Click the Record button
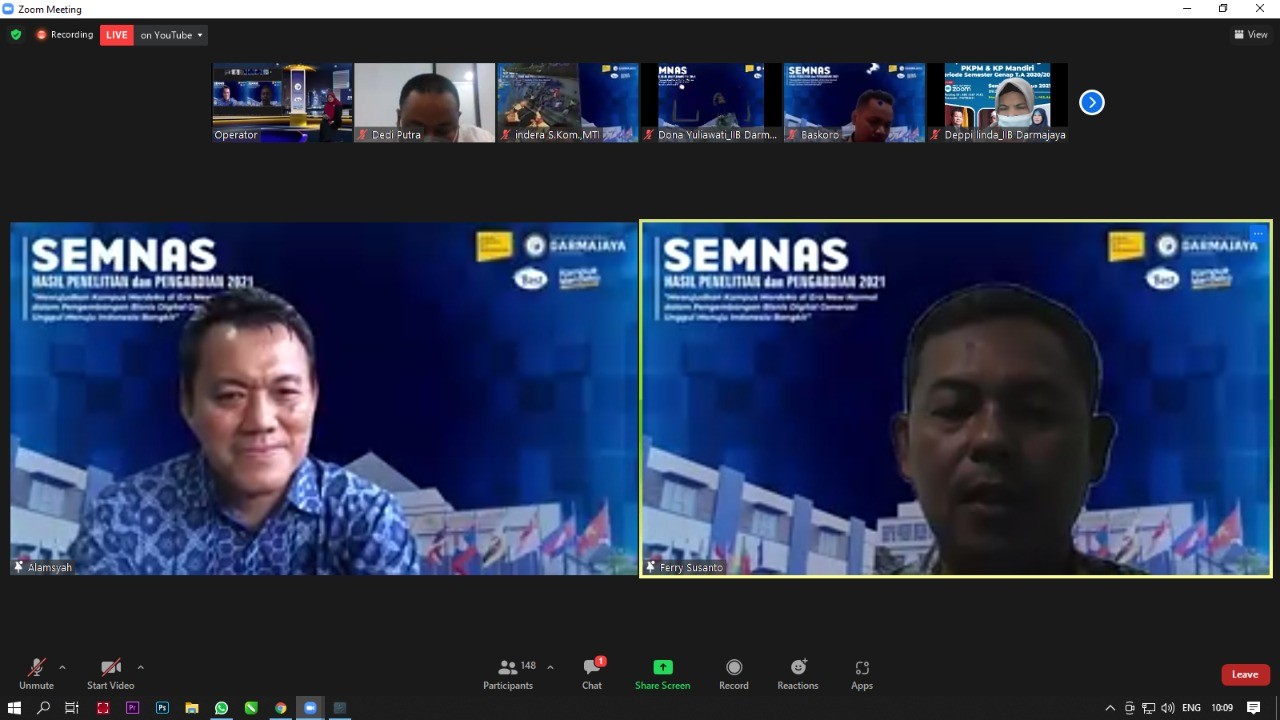 (x=734, y=674)
